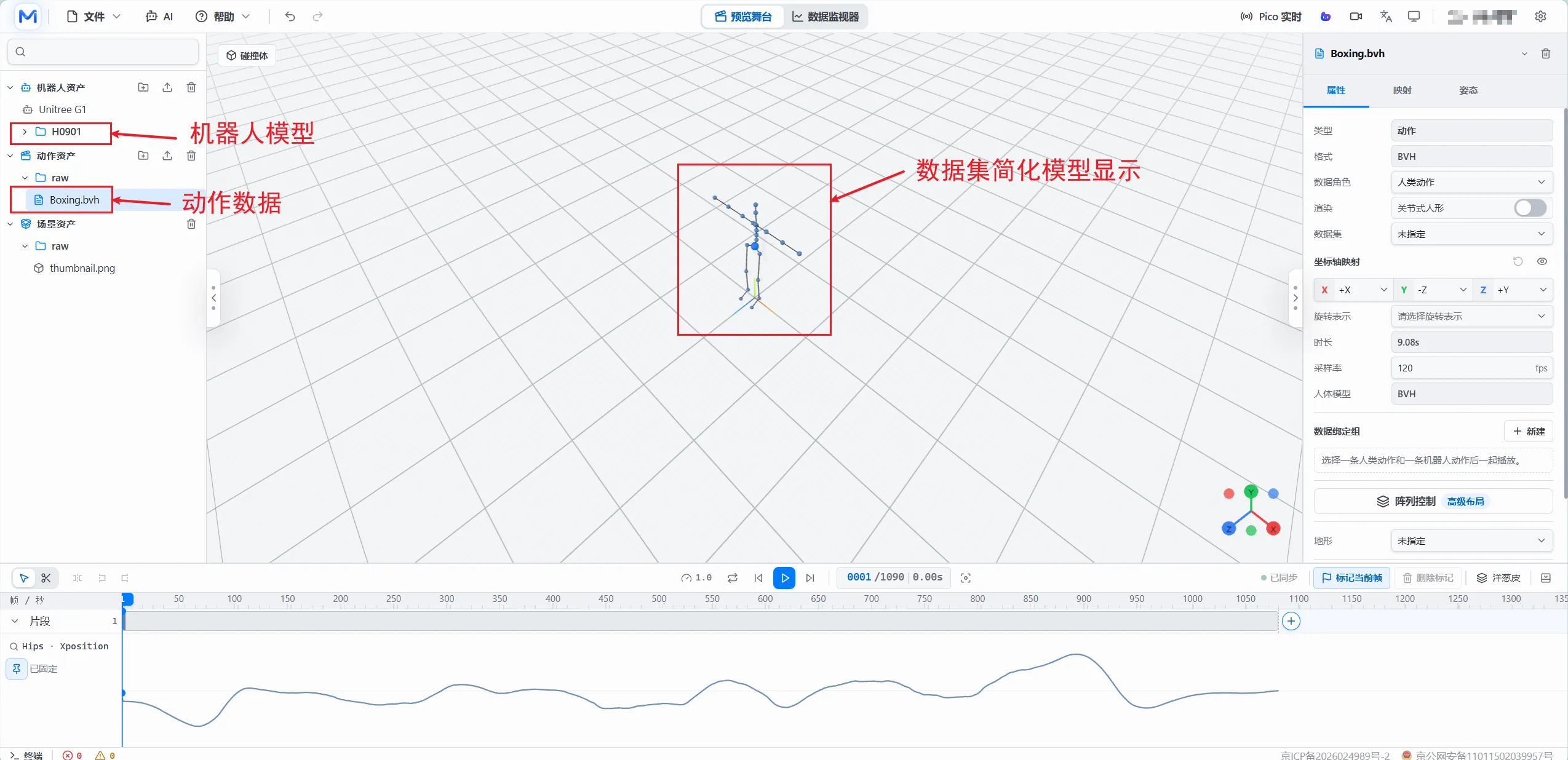1568x760 pixels.
Task: Toggle 洋葱皮 onion skin
Action: pyautogui.click(x=1498, y=578)
